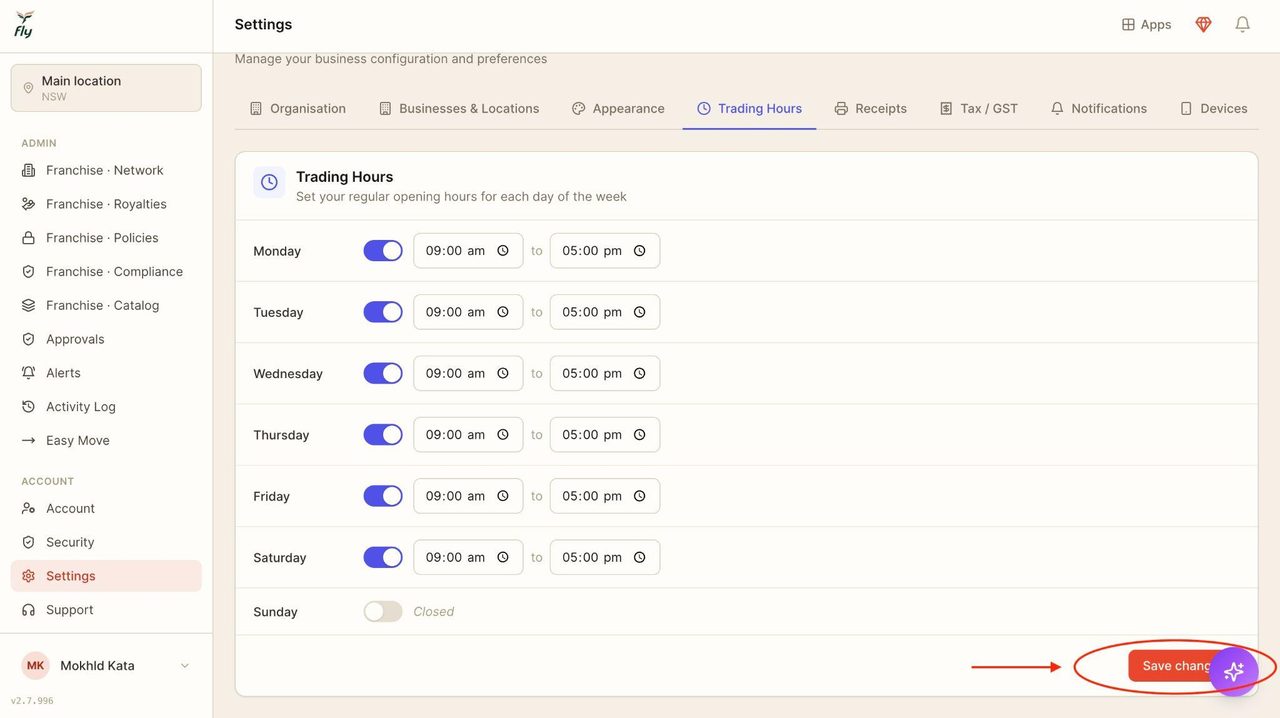Toggle Monday trading hours off
This screenshot has width=1280, height=718.
click(x=383, y=251)
